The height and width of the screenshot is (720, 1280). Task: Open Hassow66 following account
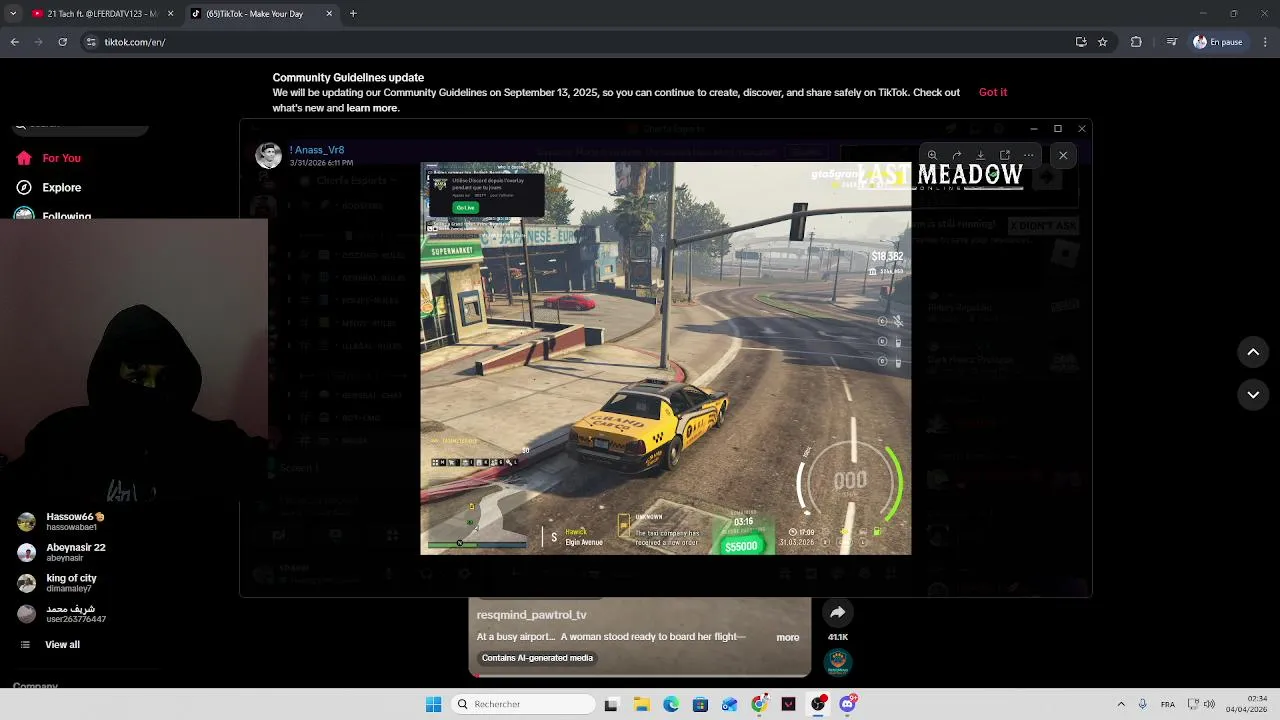click(x=61, y=522)
